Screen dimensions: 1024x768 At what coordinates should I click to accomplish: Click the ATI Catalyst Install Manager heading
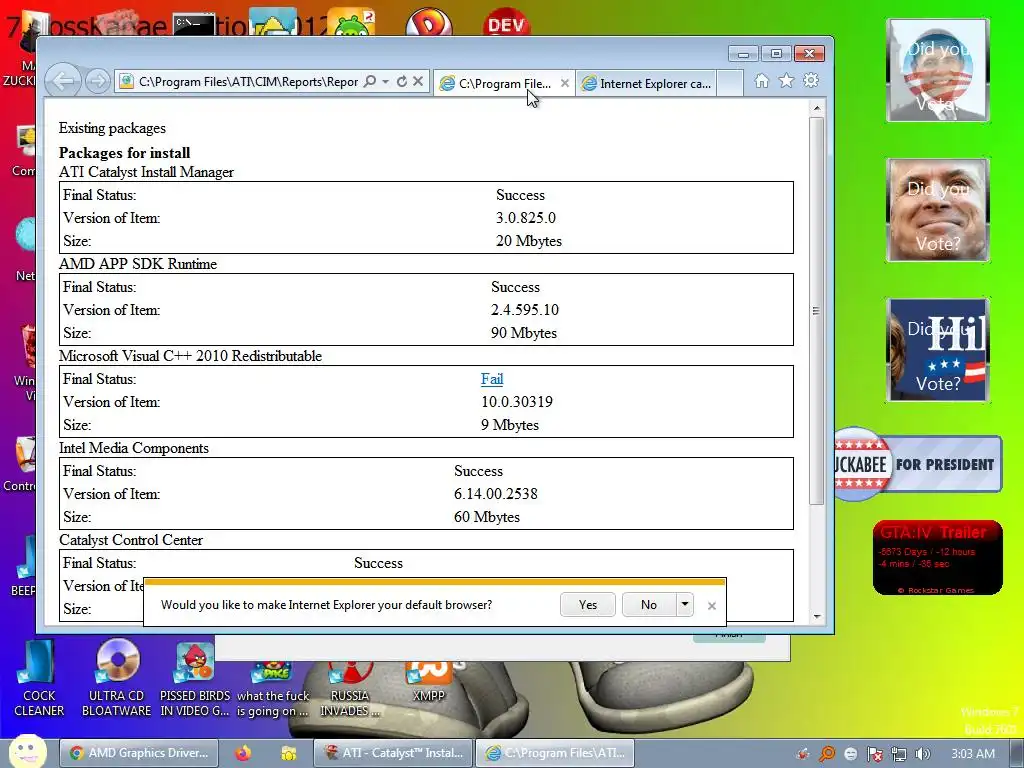[146, 172]
